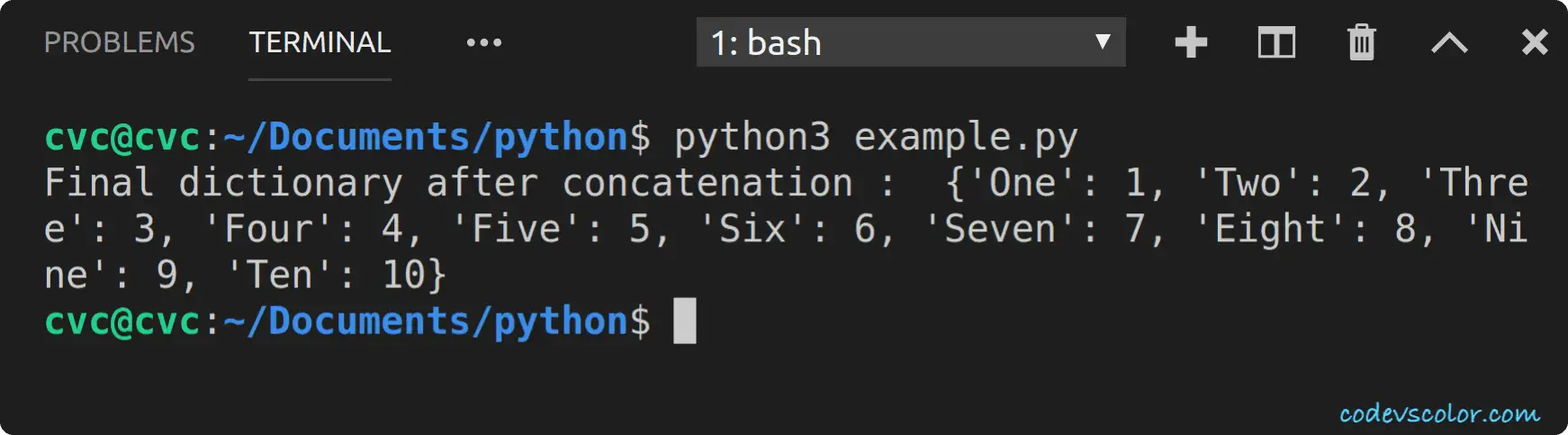Click the '~/Documents/python' path in the last prompt
Image resolution: width=1568 pixels, height=435 pixels.
pyautogui.click(x=426, y=322)
